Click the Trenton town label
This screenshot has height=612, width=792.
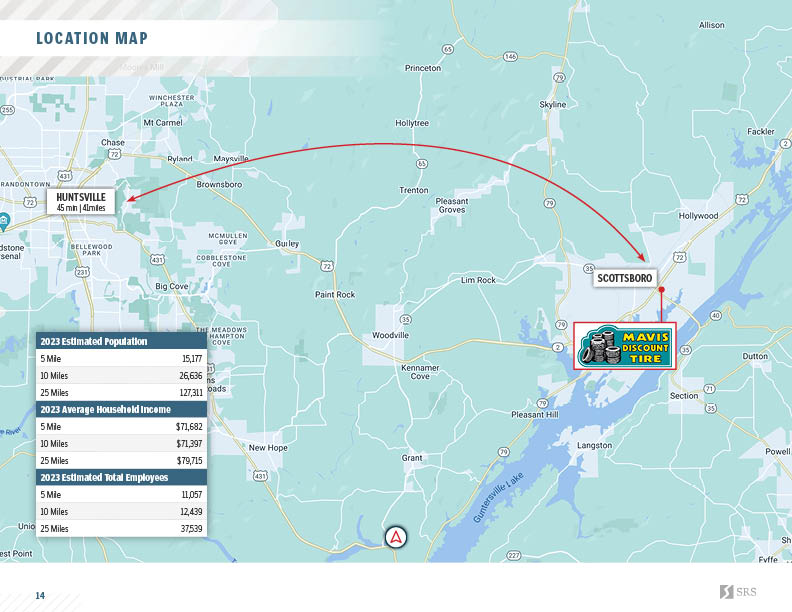click(x=414, y=190)
